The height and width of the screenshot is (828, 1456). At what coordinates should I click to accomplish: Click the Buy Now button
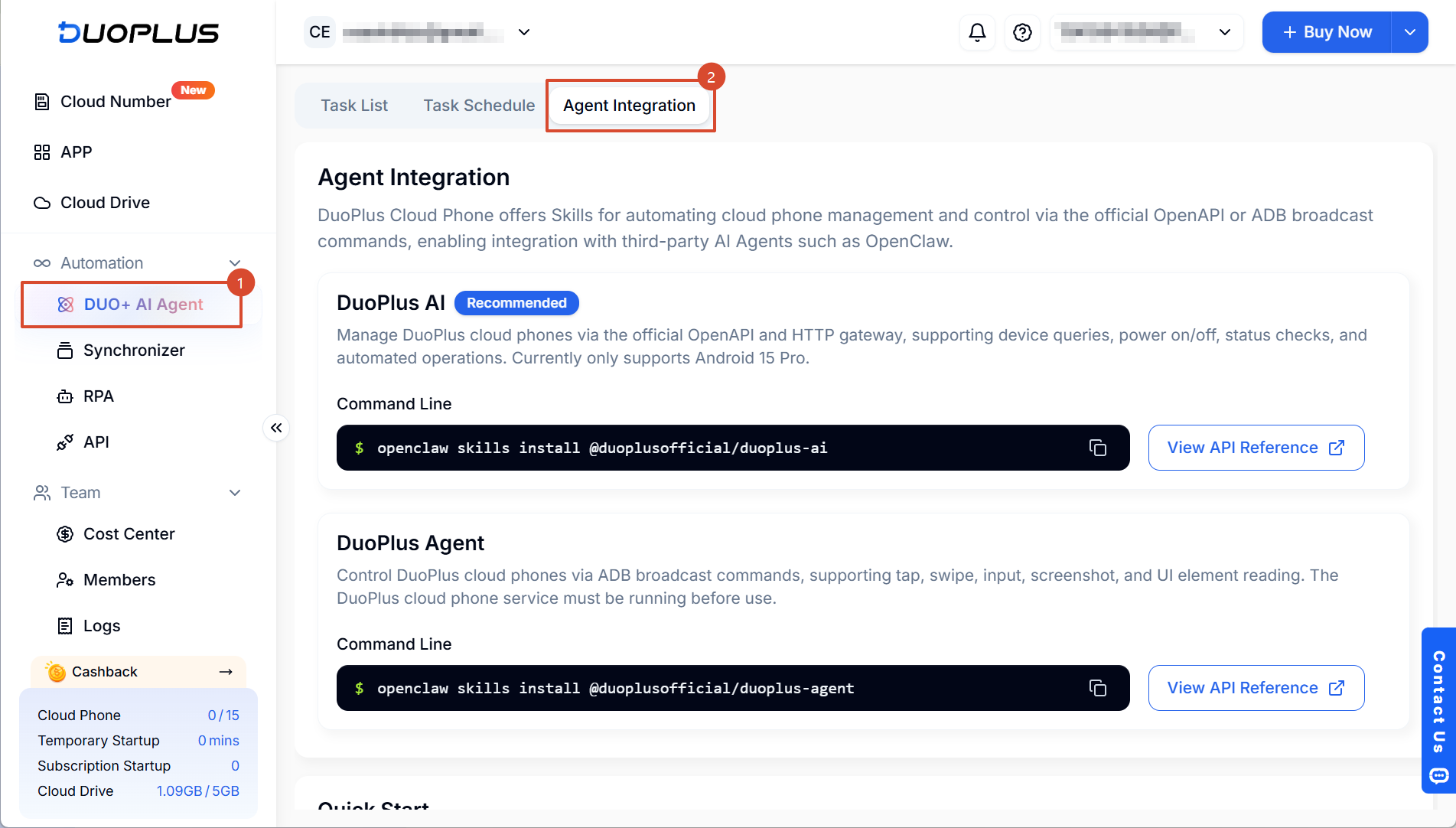point(1327,32)
